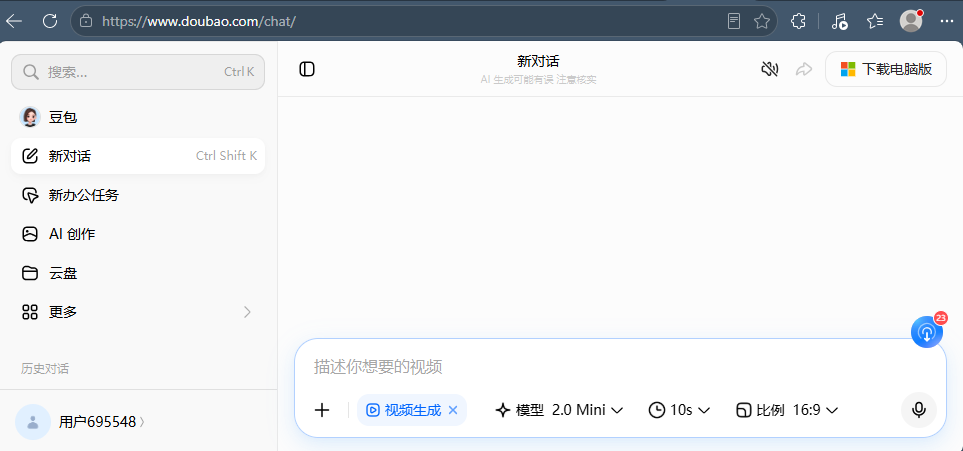Open the 模型 2.0 Mini dropdown
The height and width of the screenshot is (451, 963).
559,410
